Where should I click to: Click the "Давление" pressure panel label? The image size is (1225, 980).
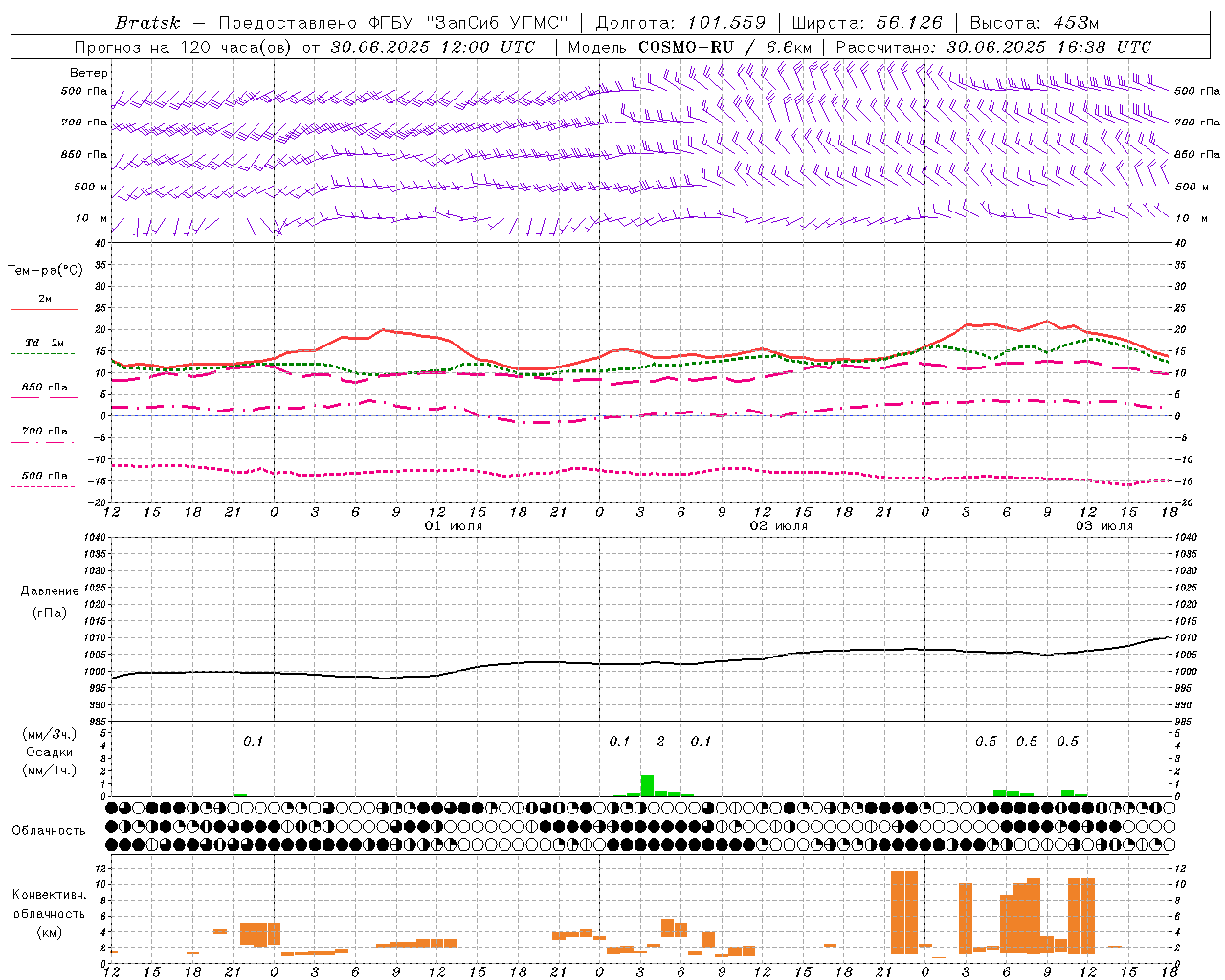pyautogui.click(x=50, y=590)
